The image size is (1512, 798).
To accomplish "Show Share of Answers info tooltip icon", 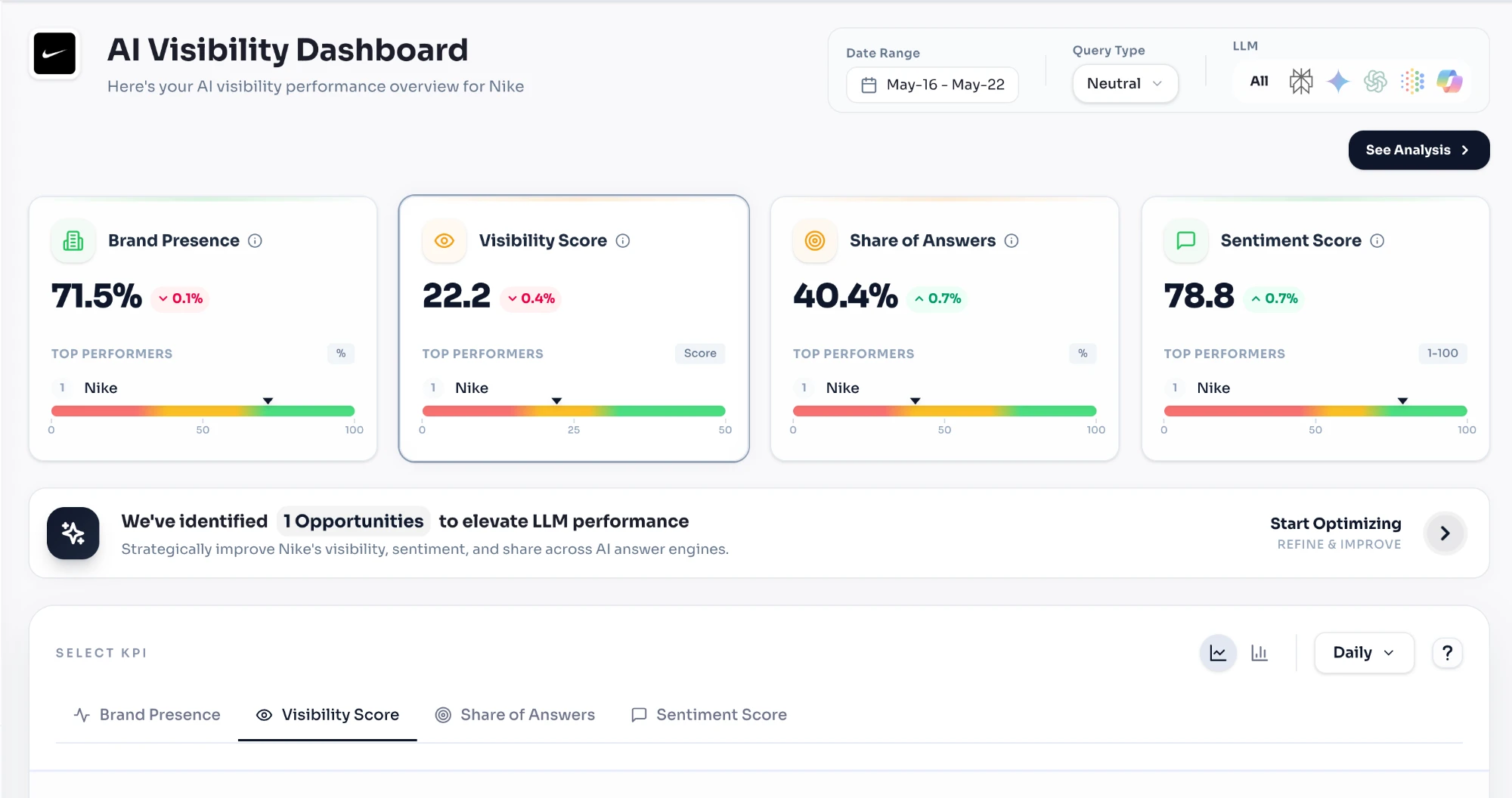I will coord(1012,241).
